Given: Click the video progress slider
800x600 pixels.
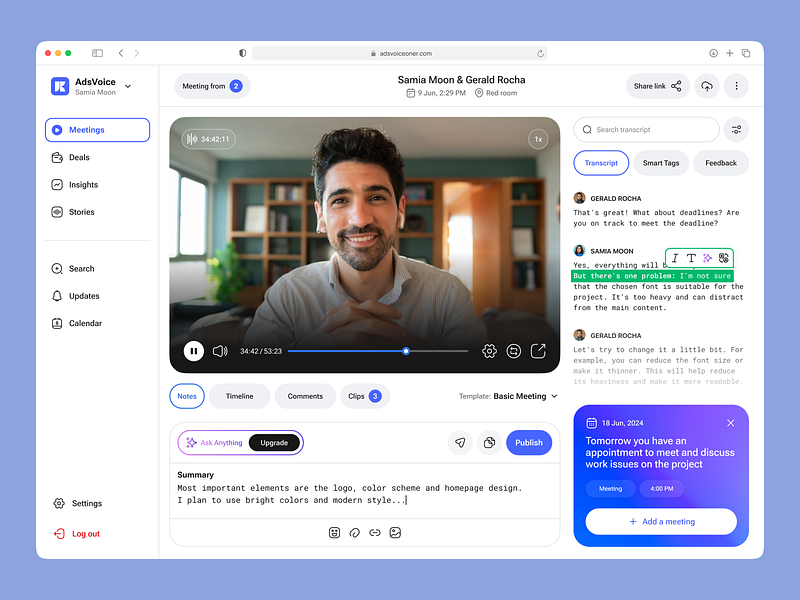Looking at the screenshot, I should 405,351.
